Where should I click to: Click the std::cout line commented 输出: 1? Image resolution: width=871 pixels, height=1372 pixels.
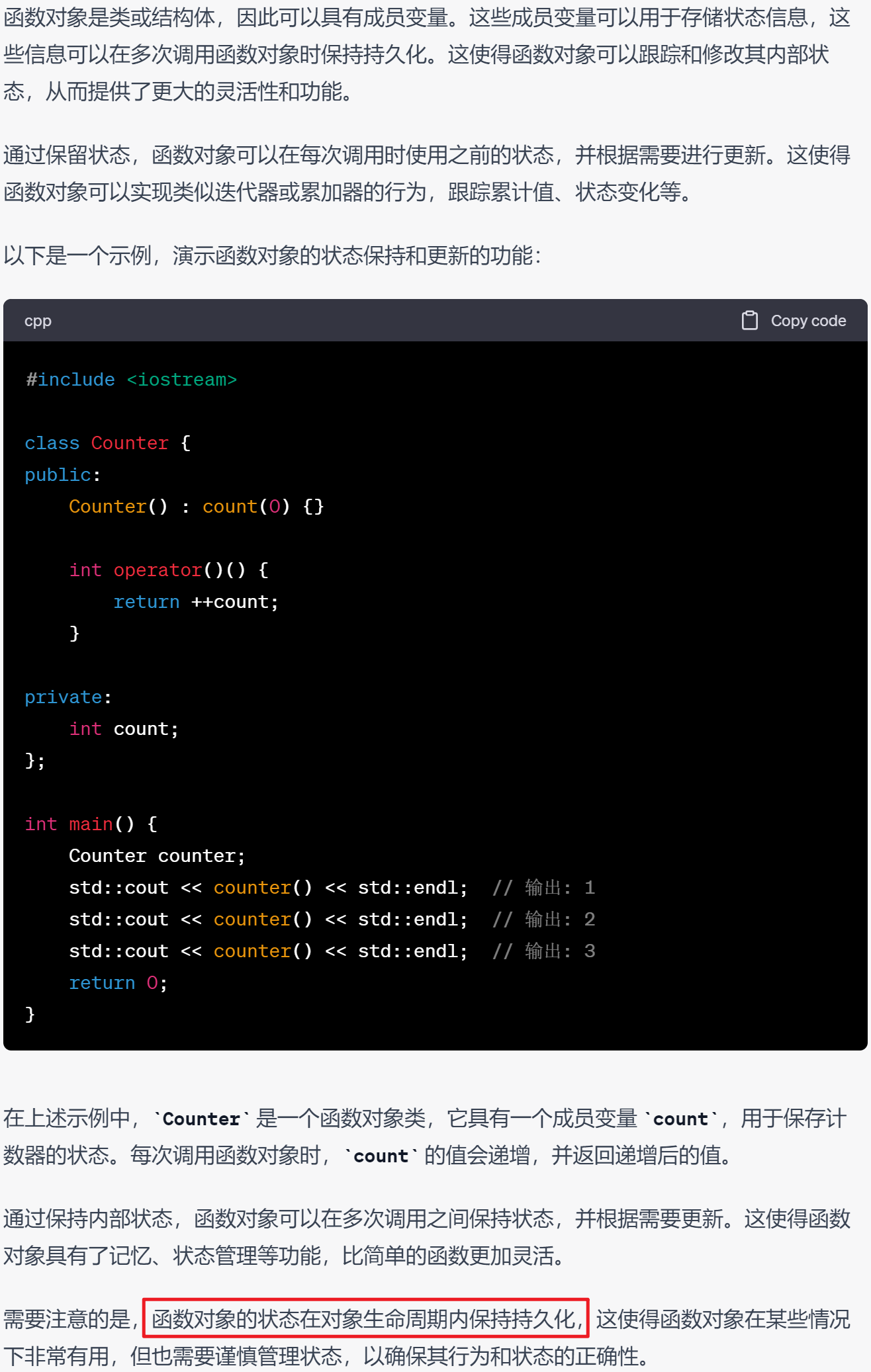coord(332,888)
